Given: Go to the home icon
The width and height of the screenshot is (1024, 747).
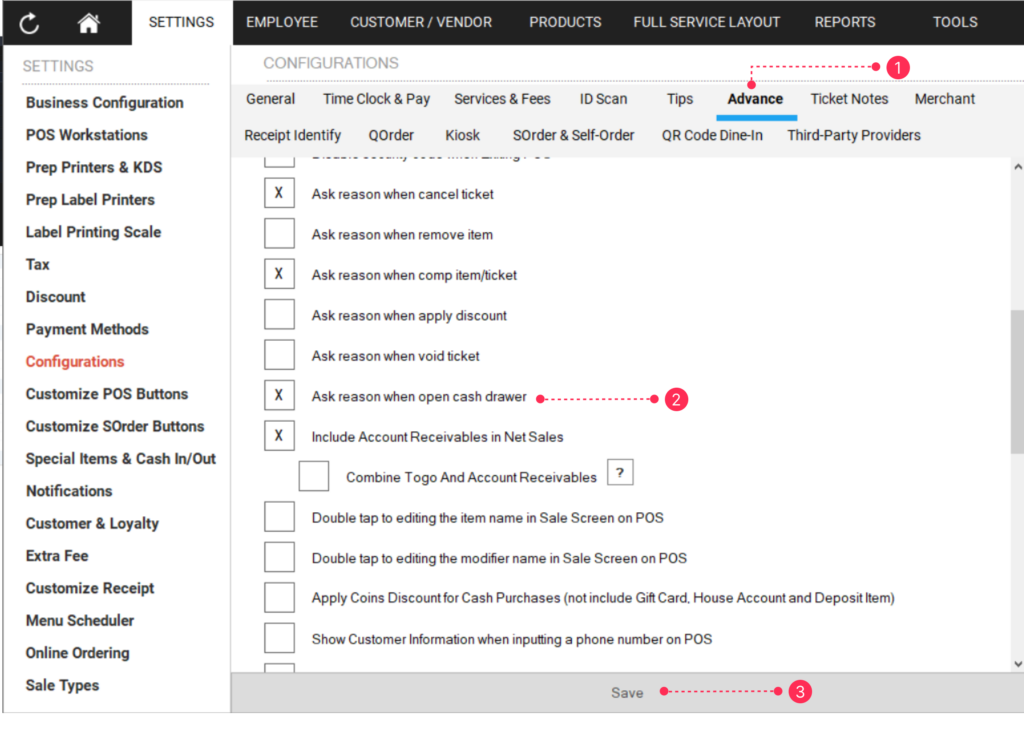Looking at the screenshot, I should click(x=88, y=23).
